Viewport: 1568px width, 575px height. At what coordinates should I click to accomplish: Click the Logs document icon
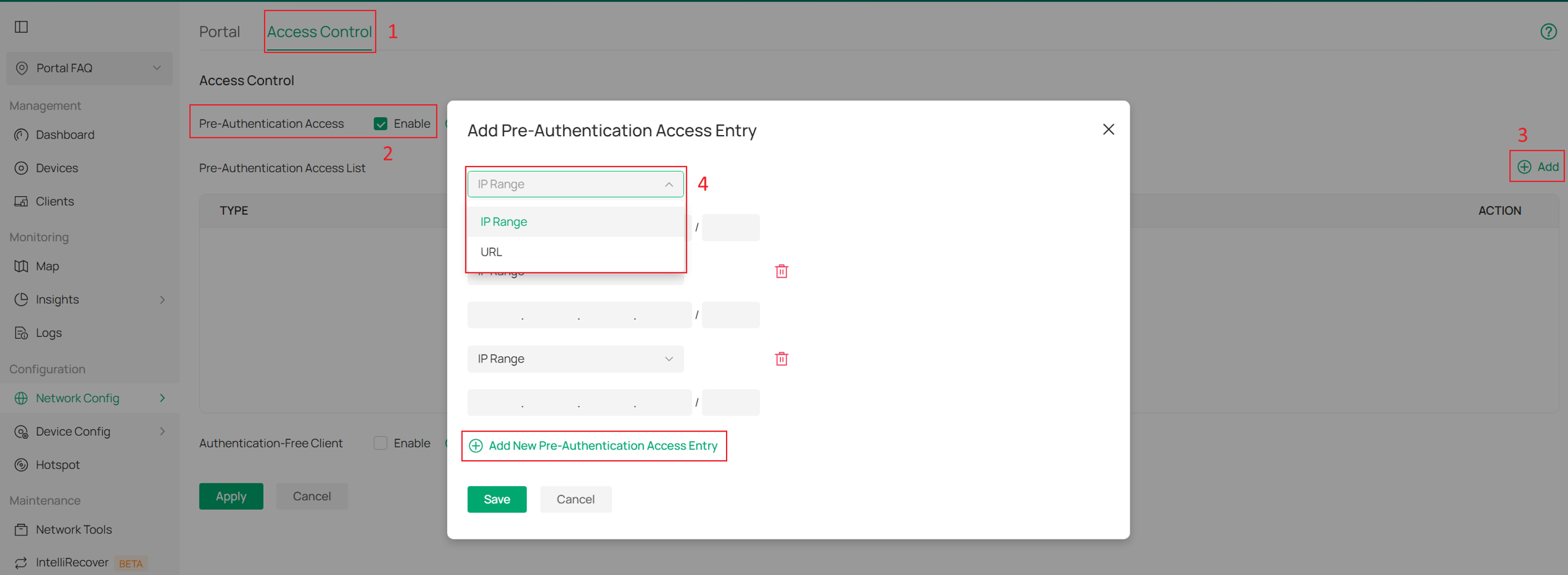tap(21, 333)
